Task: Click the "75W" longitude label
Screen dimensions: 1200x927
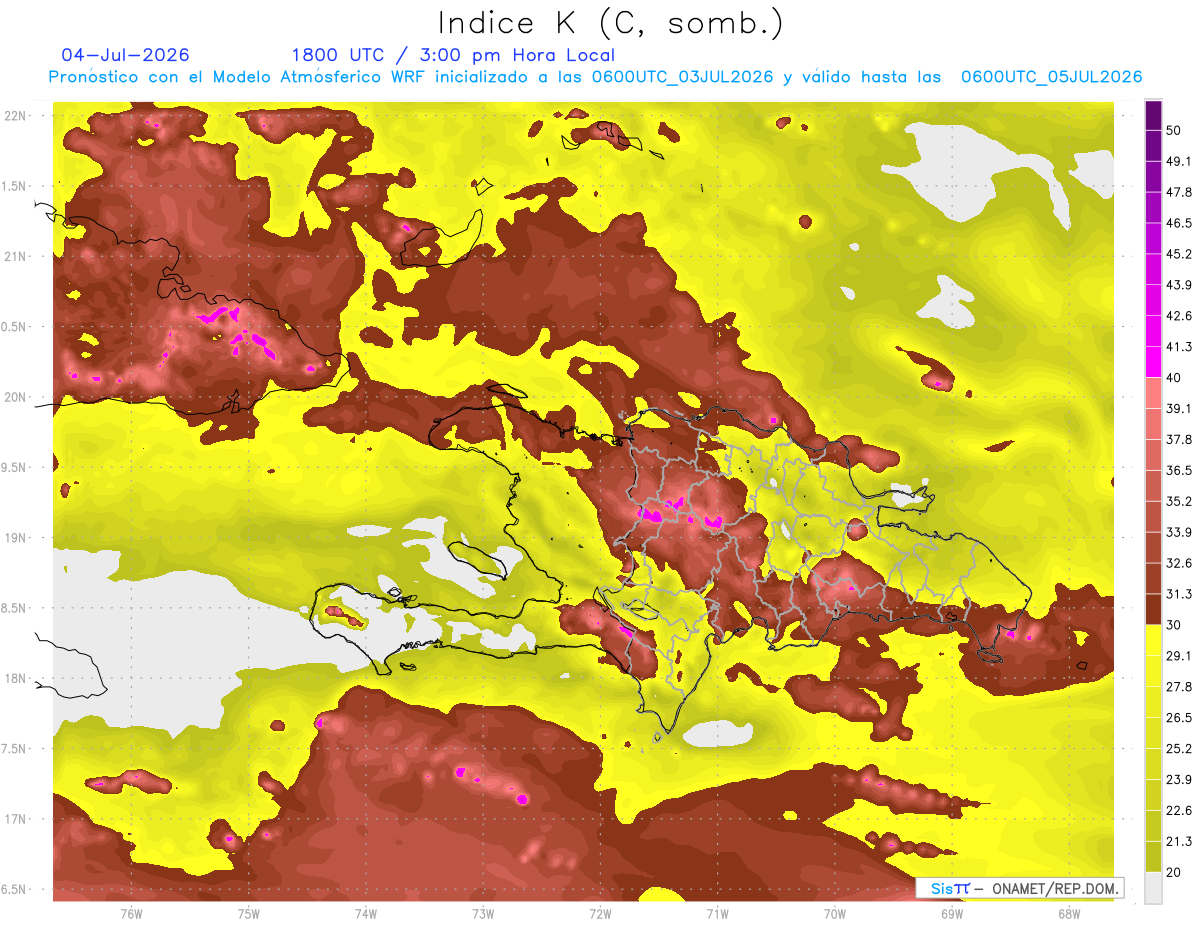Action: pos(249,913)
